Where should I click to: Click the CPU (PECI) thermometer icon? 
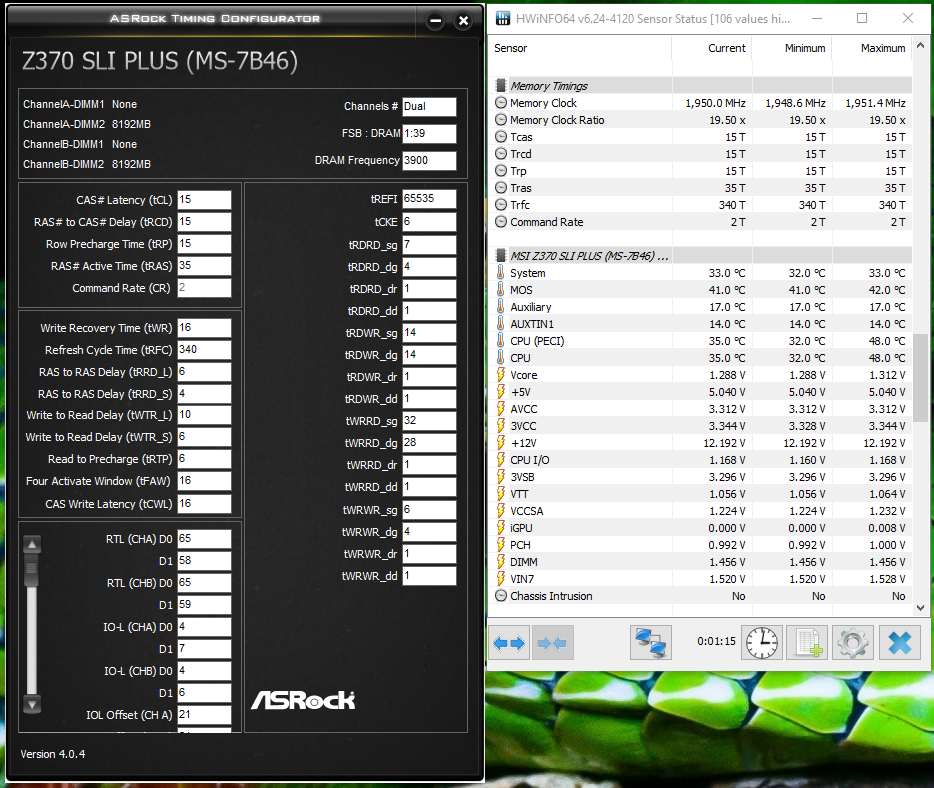pos(501,341)
